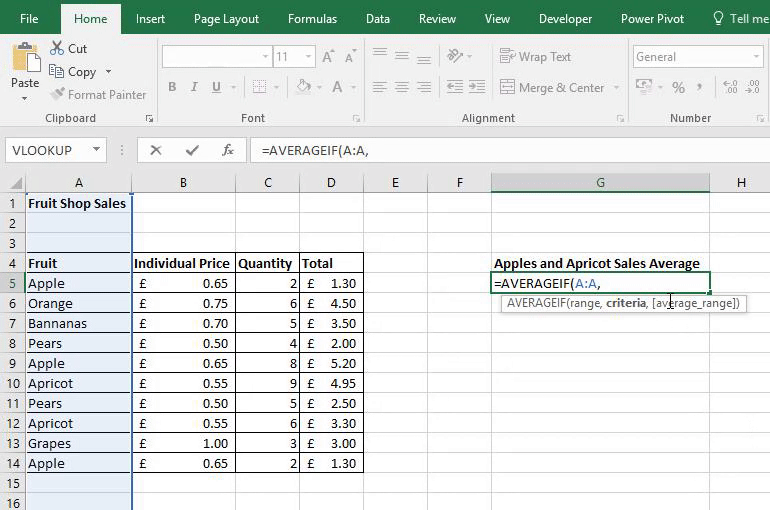The image size is (770, 510).
Task: Click the average_range argument in the formula tooltip
Action: click(x=697, y=302)
